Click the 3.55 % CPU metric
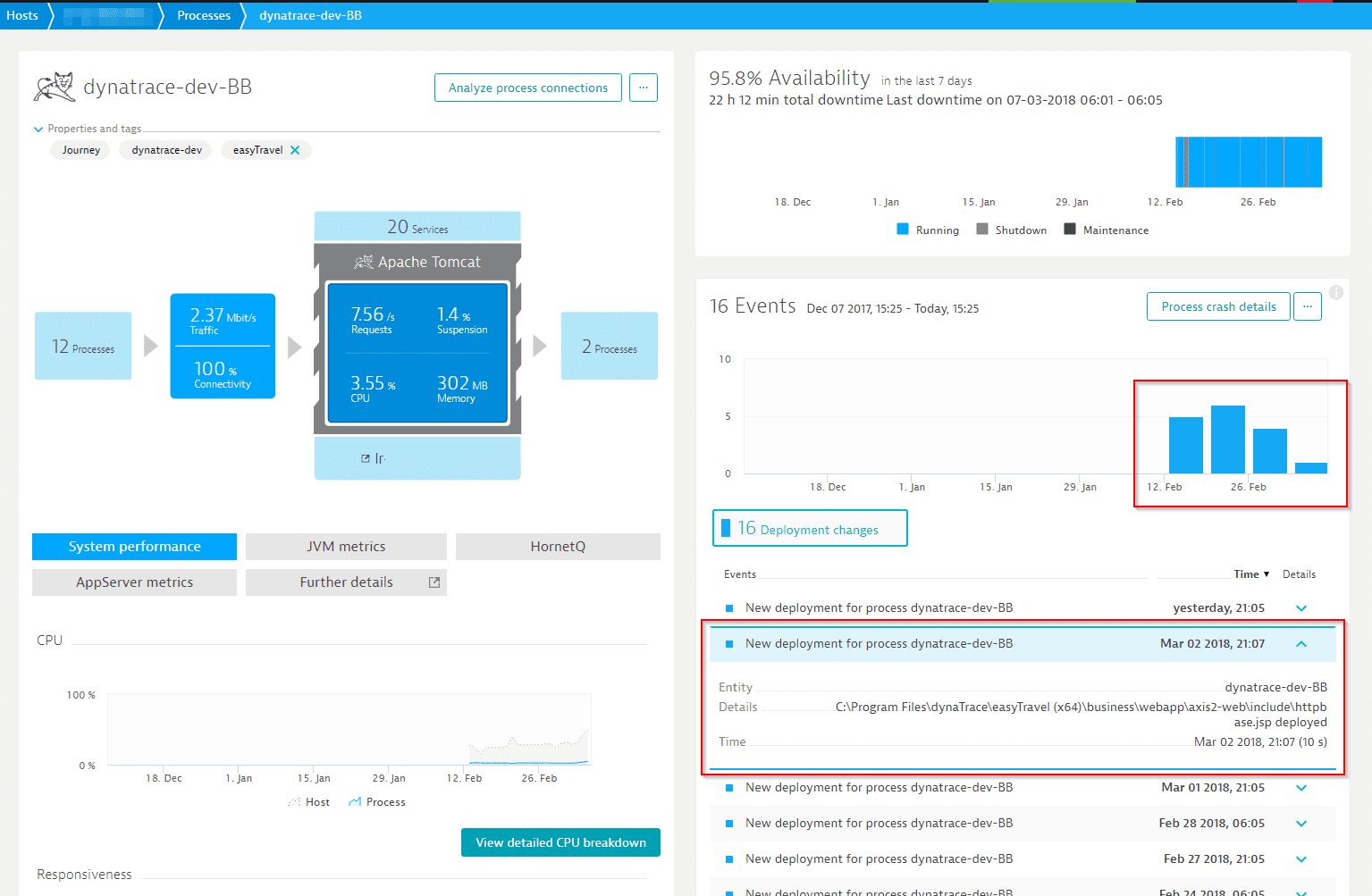Screen dimensions: 1372x896 [x=373, y=389]
